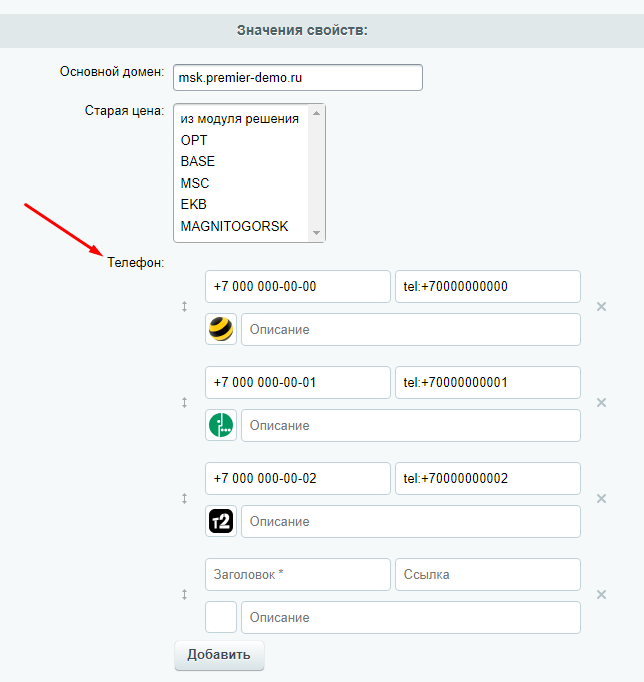
Task: Choose 'из модуля решения' in the price list
Action: click(241, 118)
